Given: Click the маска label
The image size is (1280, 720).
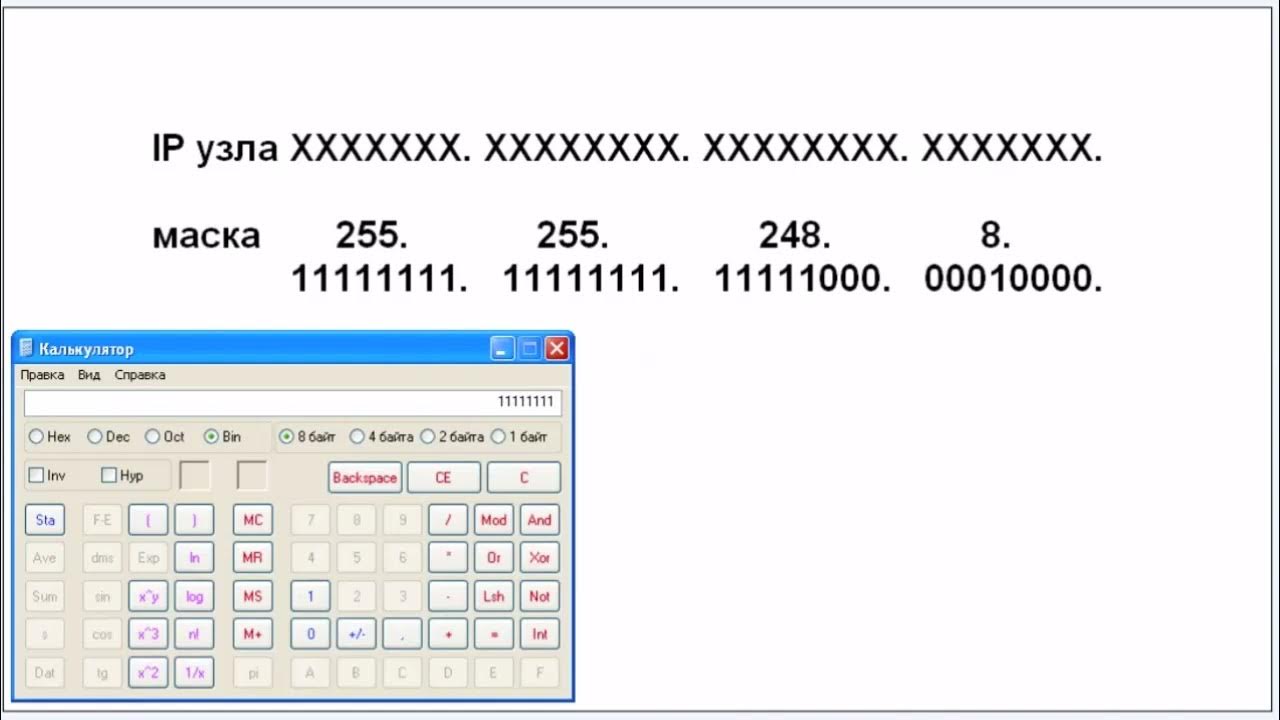Looking at the screenshot, I should pos(206,237).
